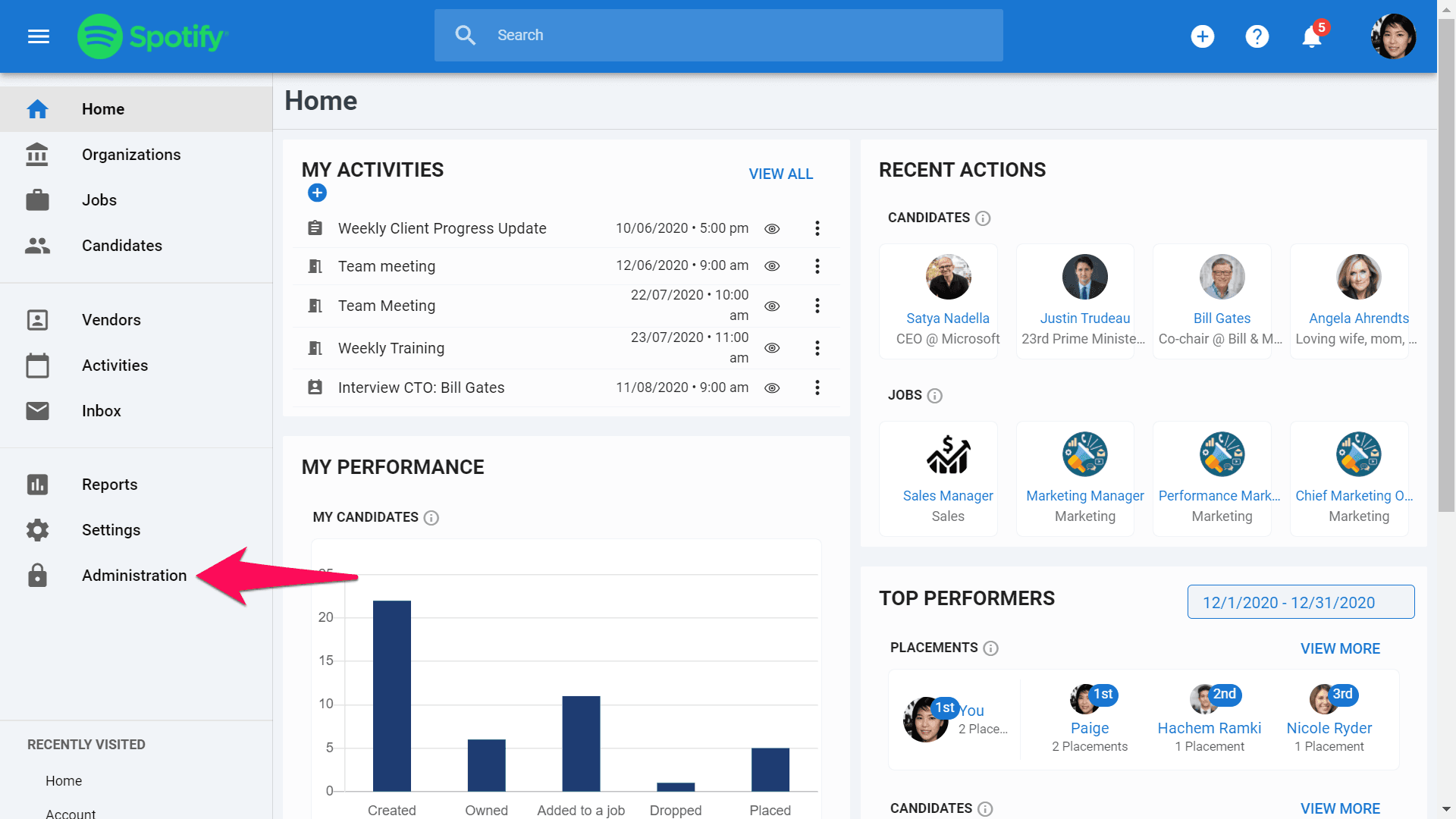Click task icon of Weekly Client Progress Update
The width and height of the screenshot is (1456, 819).
pyautogui.click(x=315, y=228)
